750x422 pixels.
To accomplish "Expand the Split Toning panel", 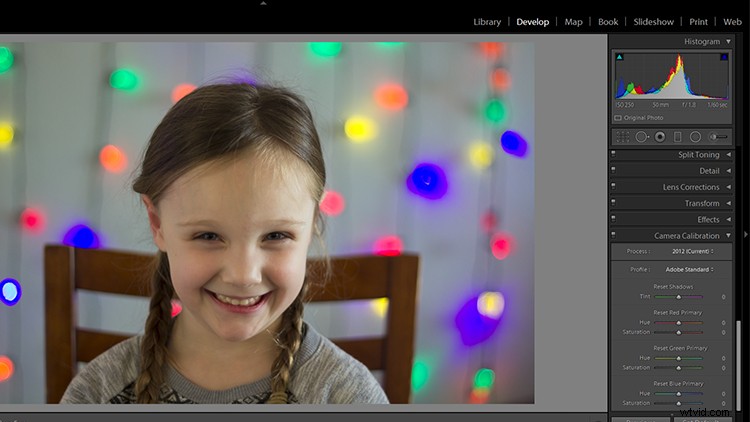I will pyautogui.click(x=728, y=155).
